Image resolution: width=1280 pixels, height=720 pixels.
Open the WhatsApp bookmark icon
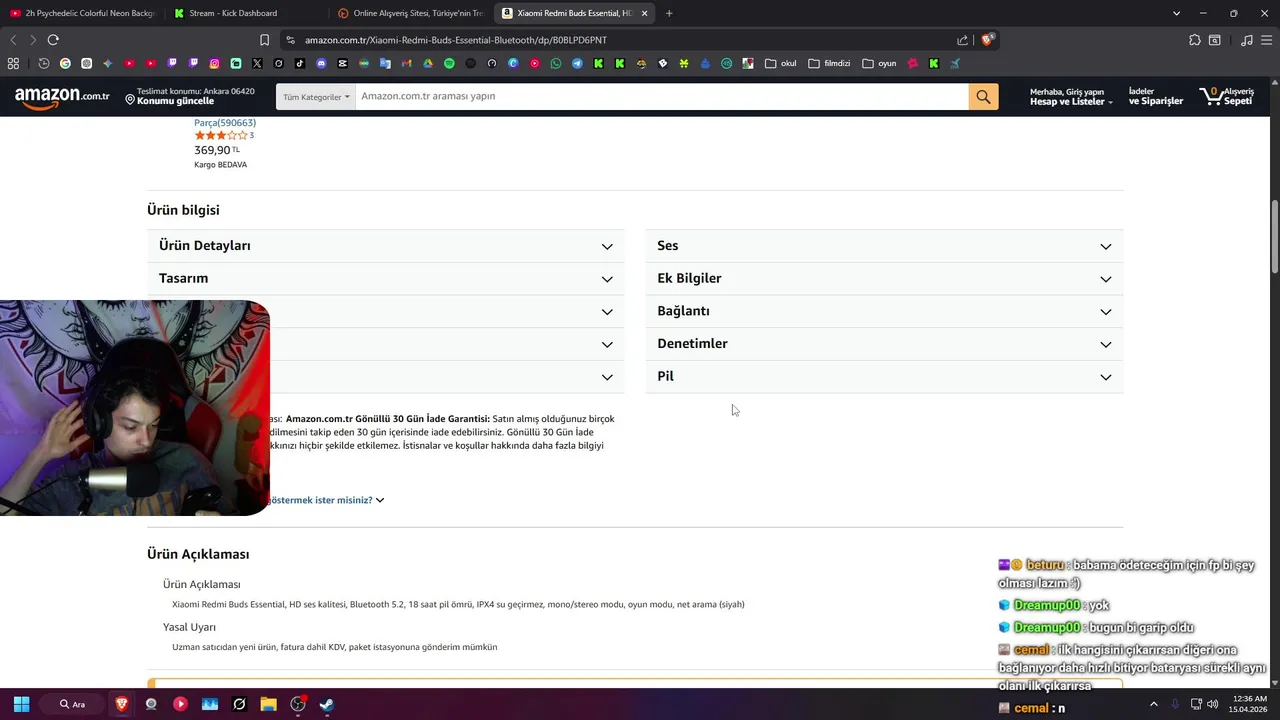click(x=556, y=63)
